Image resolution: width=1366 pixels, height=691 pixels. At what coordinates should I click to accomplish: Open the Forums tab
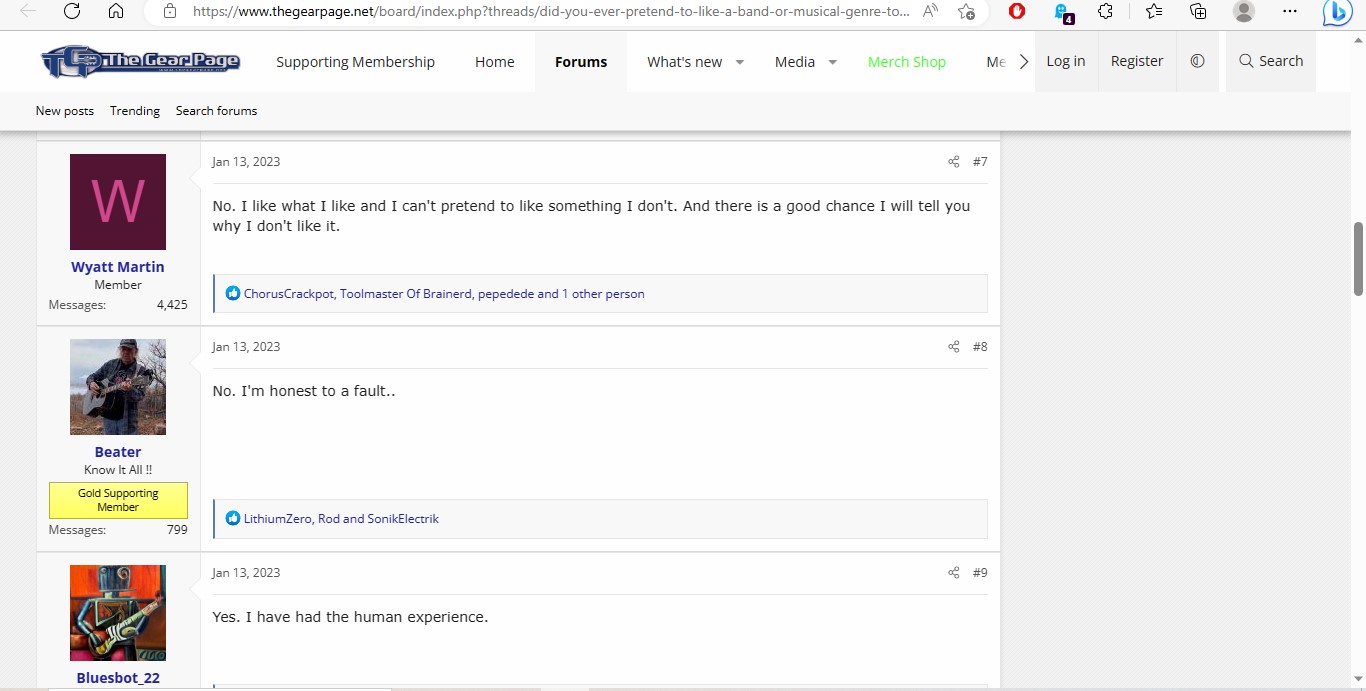pyautogui.click(x=581, y=62)
